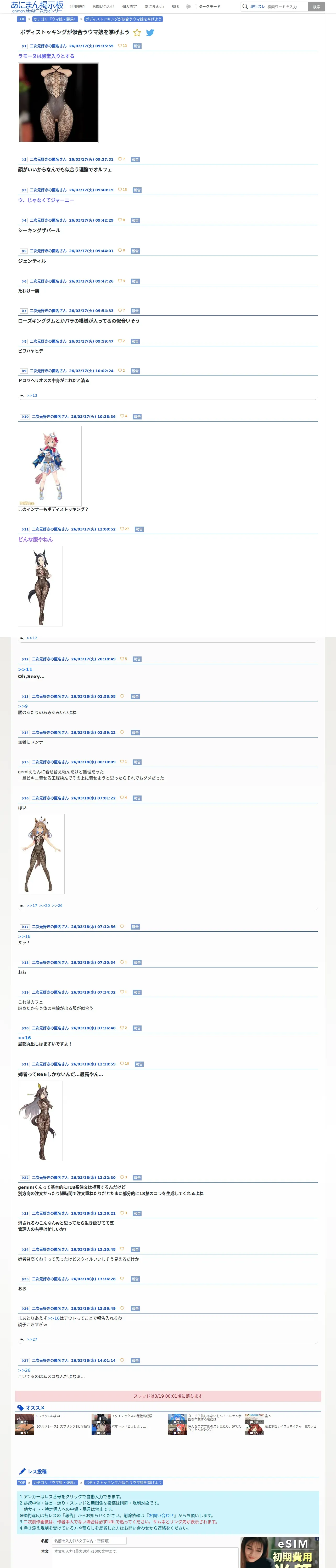
Task: Like post 27 with empty heart
Action: coord(122,1361)
